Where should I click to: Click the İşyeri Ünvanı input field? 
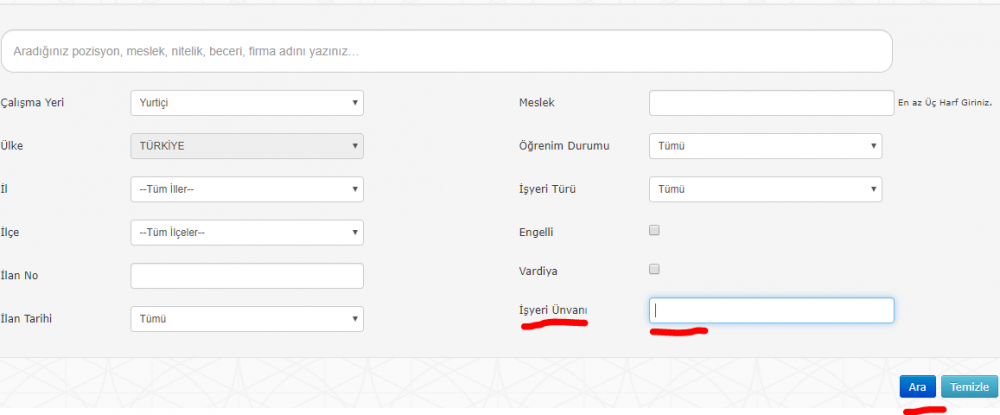[x=772, y=310]
